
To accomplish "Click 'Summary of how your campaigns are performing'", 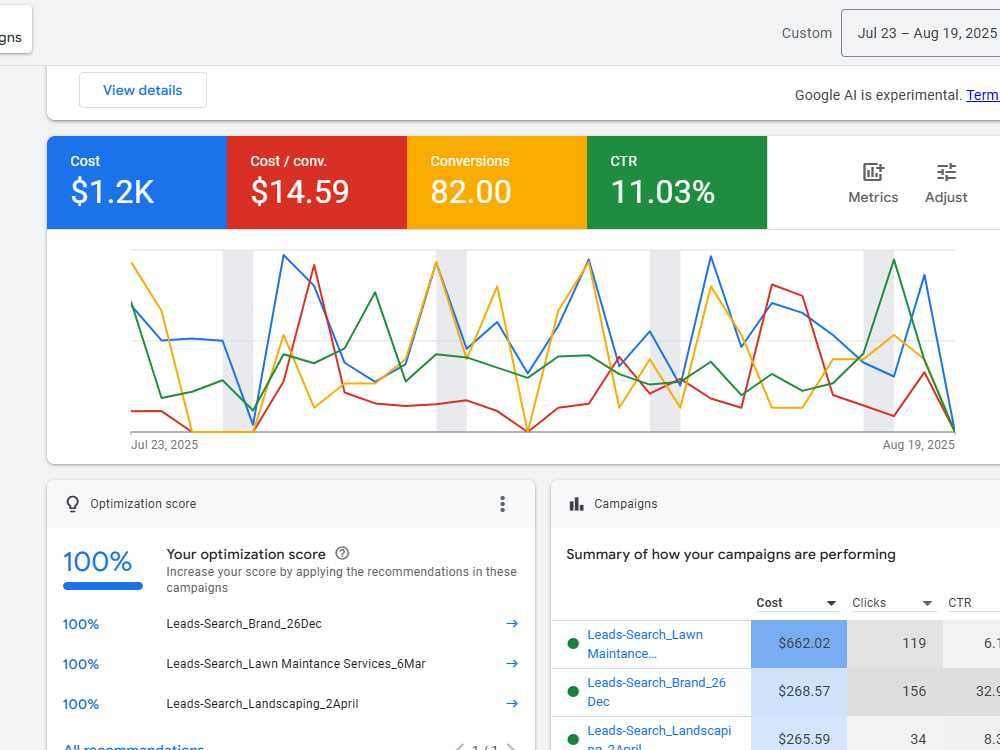I will (x=731, y=554).
